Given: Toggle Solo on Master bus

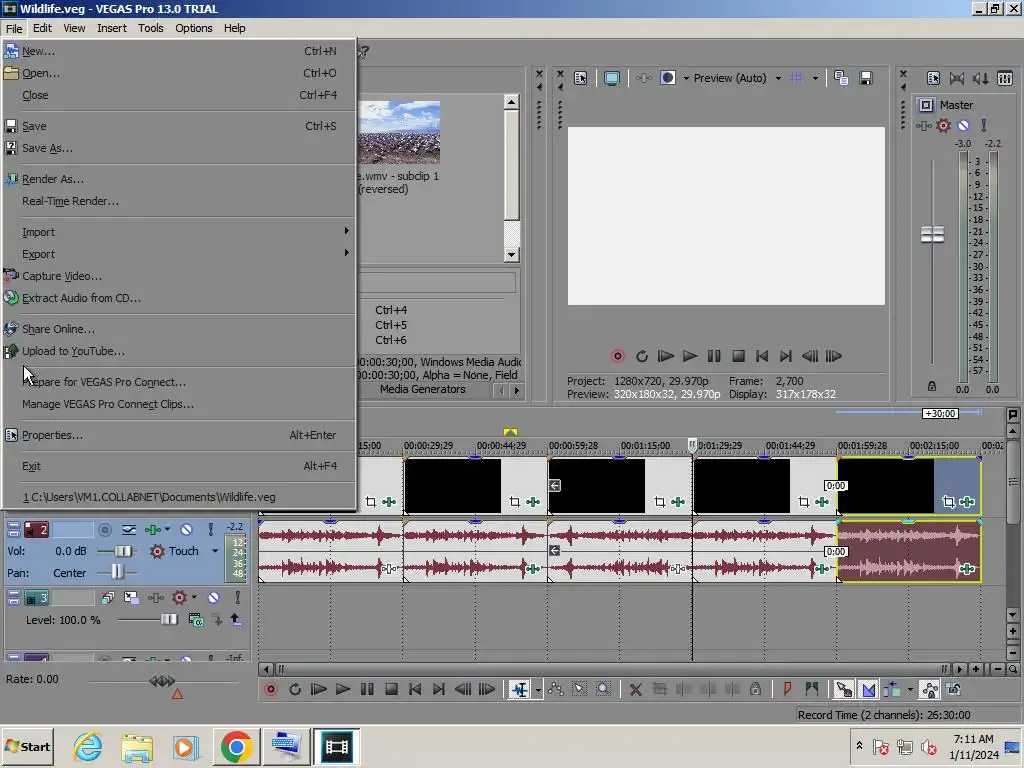Looking at the screenshot, I should point(984,125).
